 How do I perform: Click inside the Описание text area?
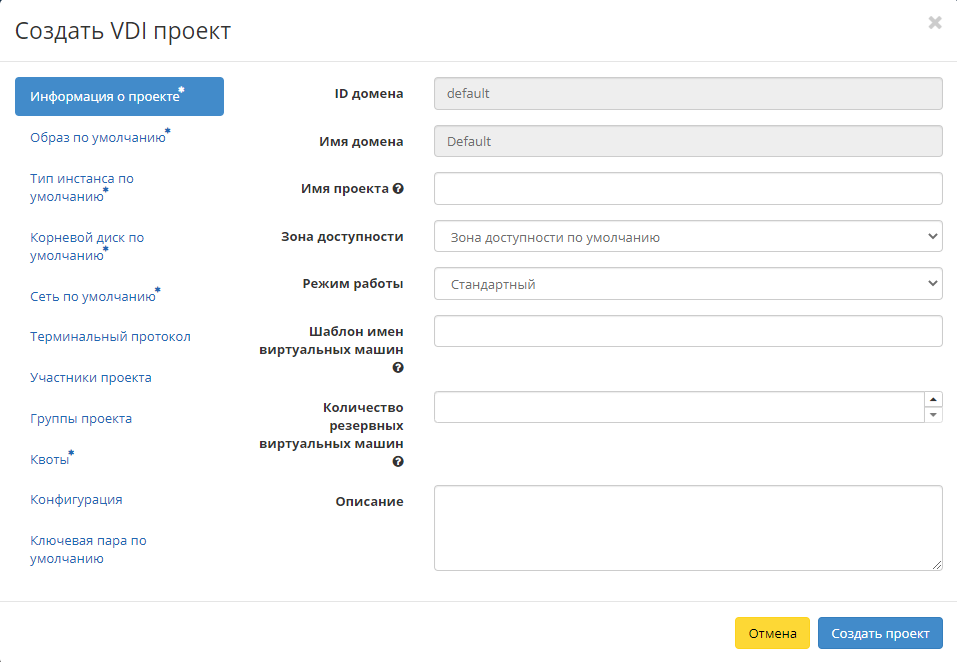pyautogui.click(x=688, y=528)
